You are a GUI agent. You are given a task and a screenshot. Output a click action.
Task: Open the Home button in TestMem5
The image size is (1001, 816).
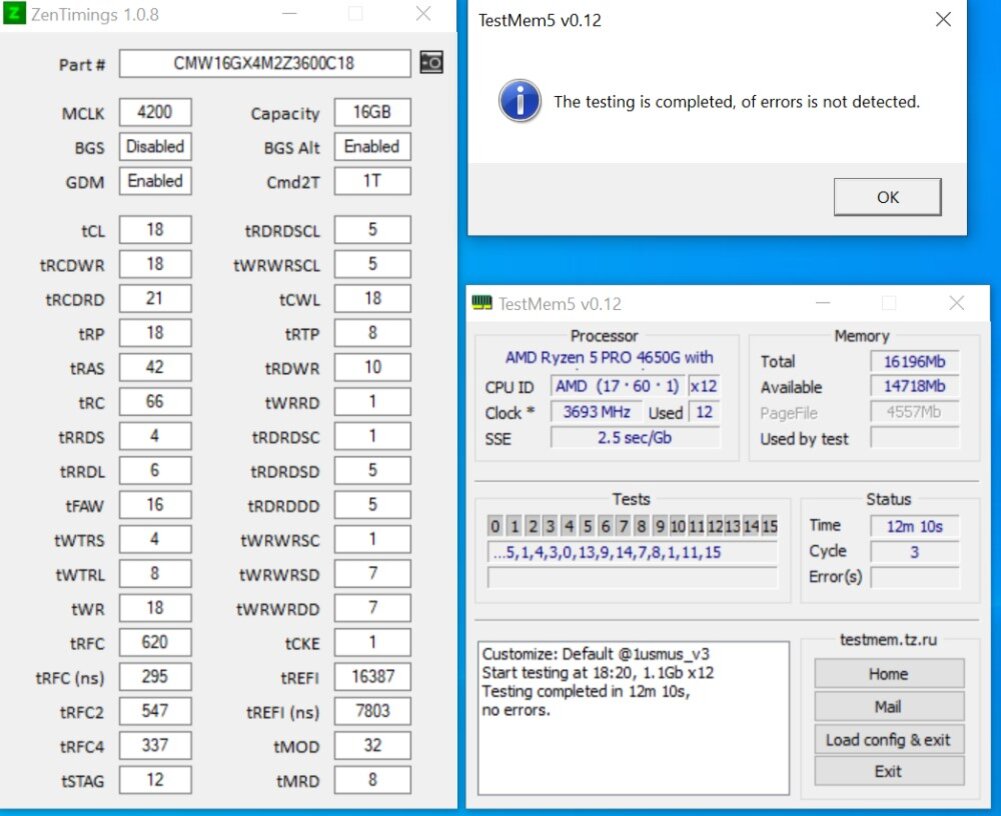coord(889,674)
